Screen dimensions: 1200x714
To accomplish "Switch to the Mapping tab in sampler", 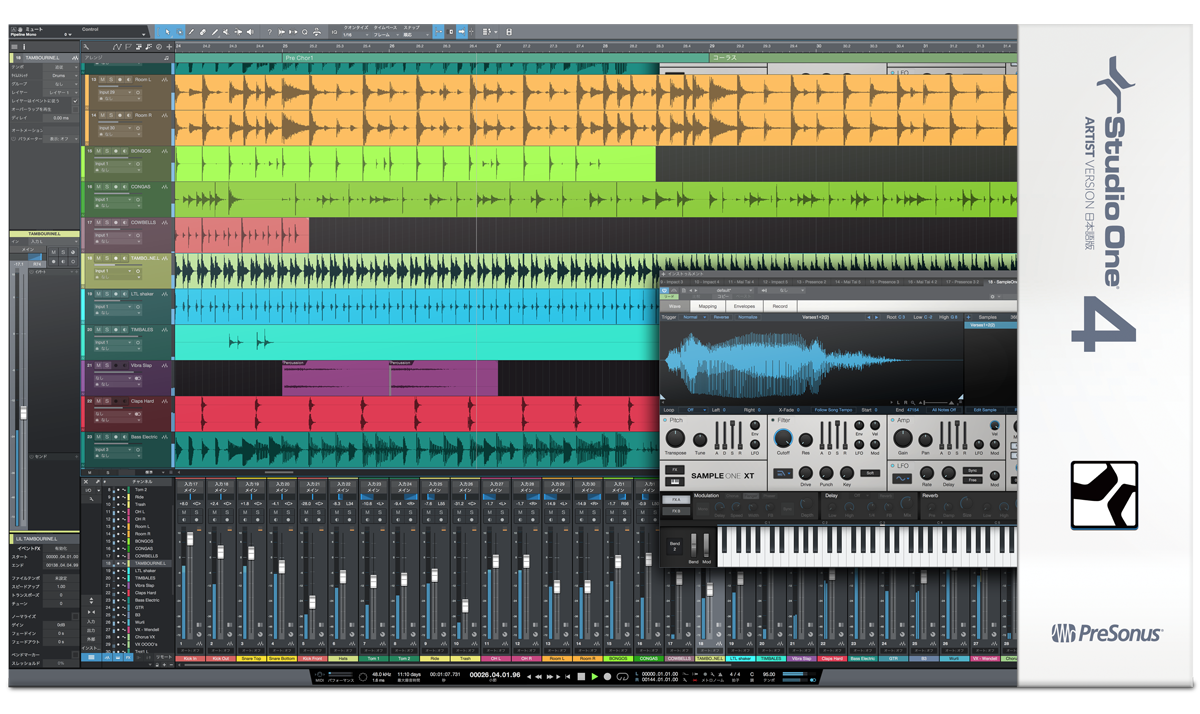I will point(707,306).
